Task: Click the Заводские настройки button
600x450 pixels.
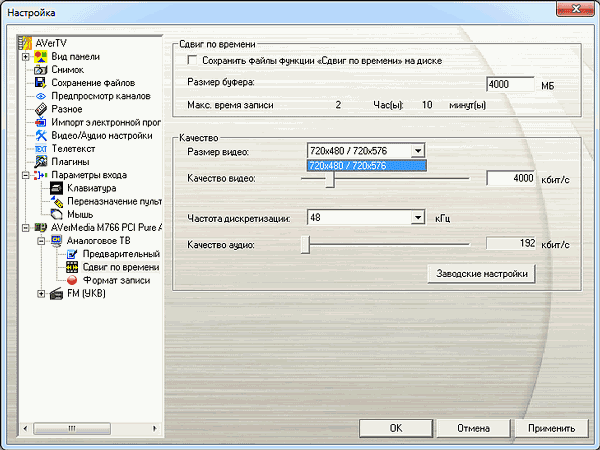Action: point(481,274)
